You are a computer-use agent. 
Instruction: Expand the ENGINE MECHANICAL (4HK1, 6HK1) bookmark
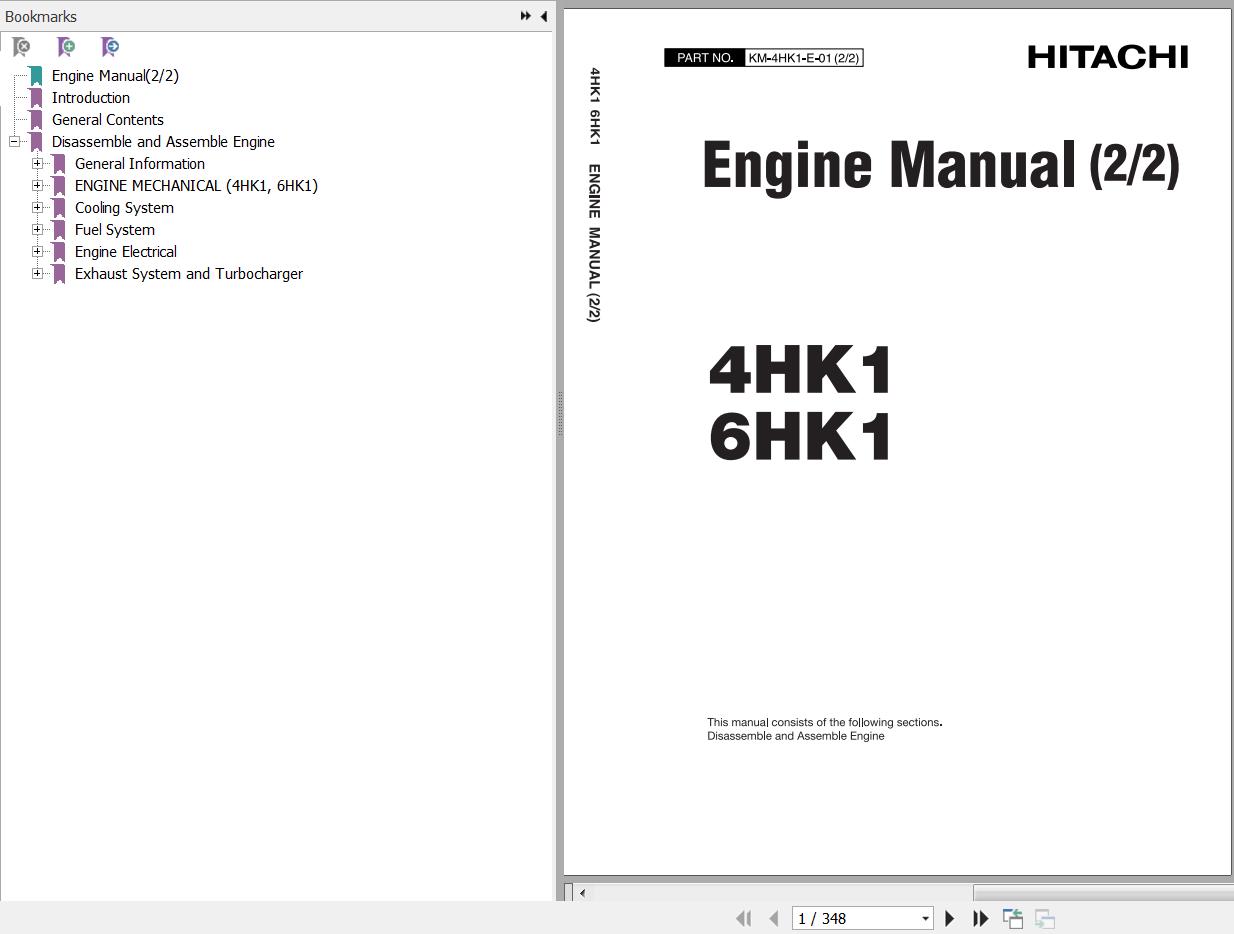tap(37, 186)
